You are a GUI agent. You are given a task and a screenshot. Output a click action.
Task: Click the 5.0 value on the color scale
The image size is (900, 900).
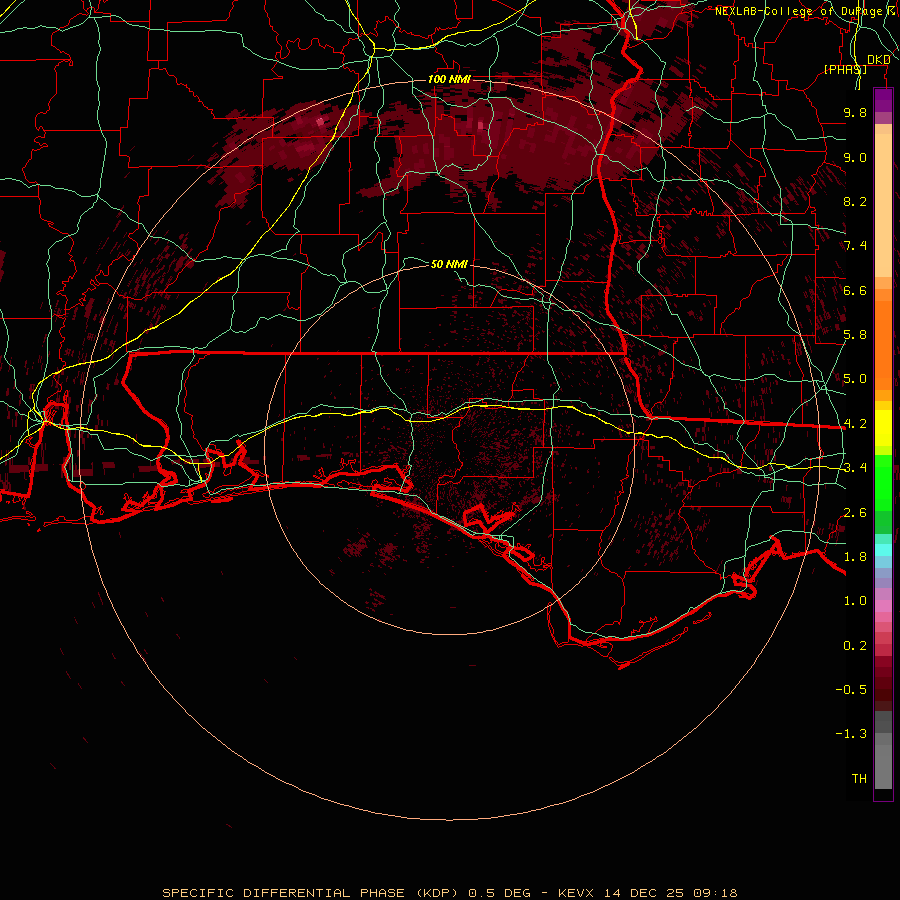(x=855, y=379)
